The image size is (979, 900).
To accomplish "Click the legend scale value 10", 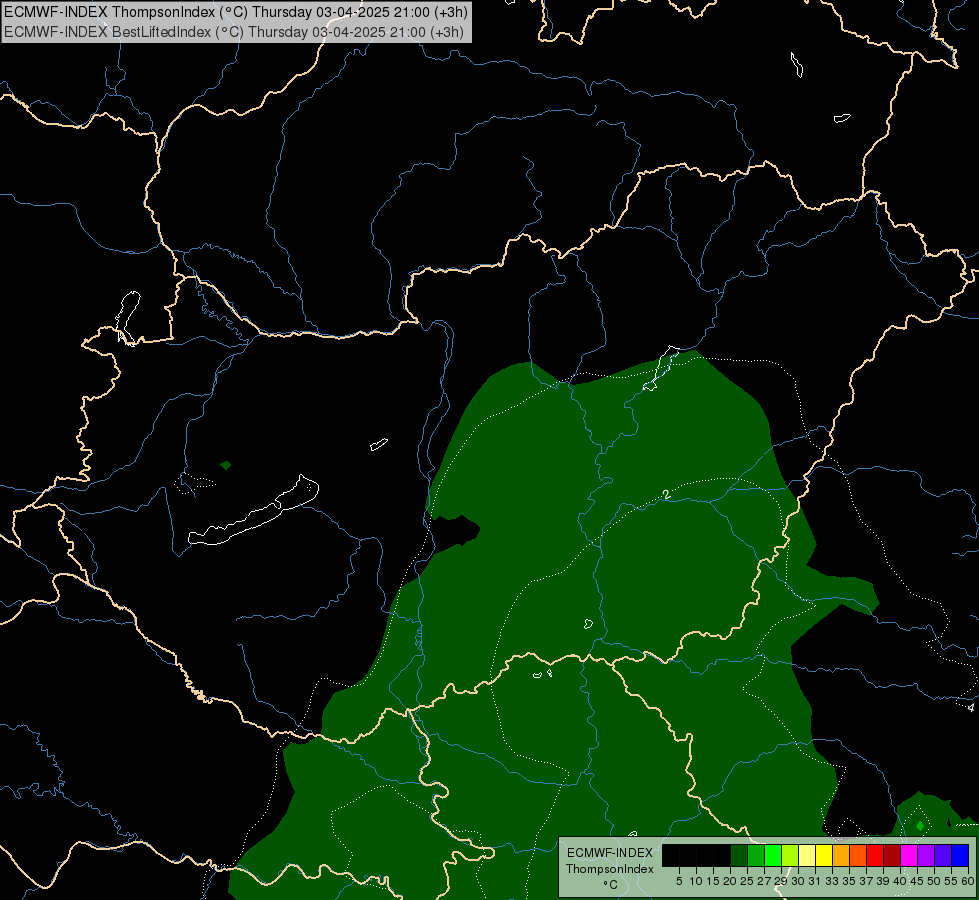I will [696, 881].
